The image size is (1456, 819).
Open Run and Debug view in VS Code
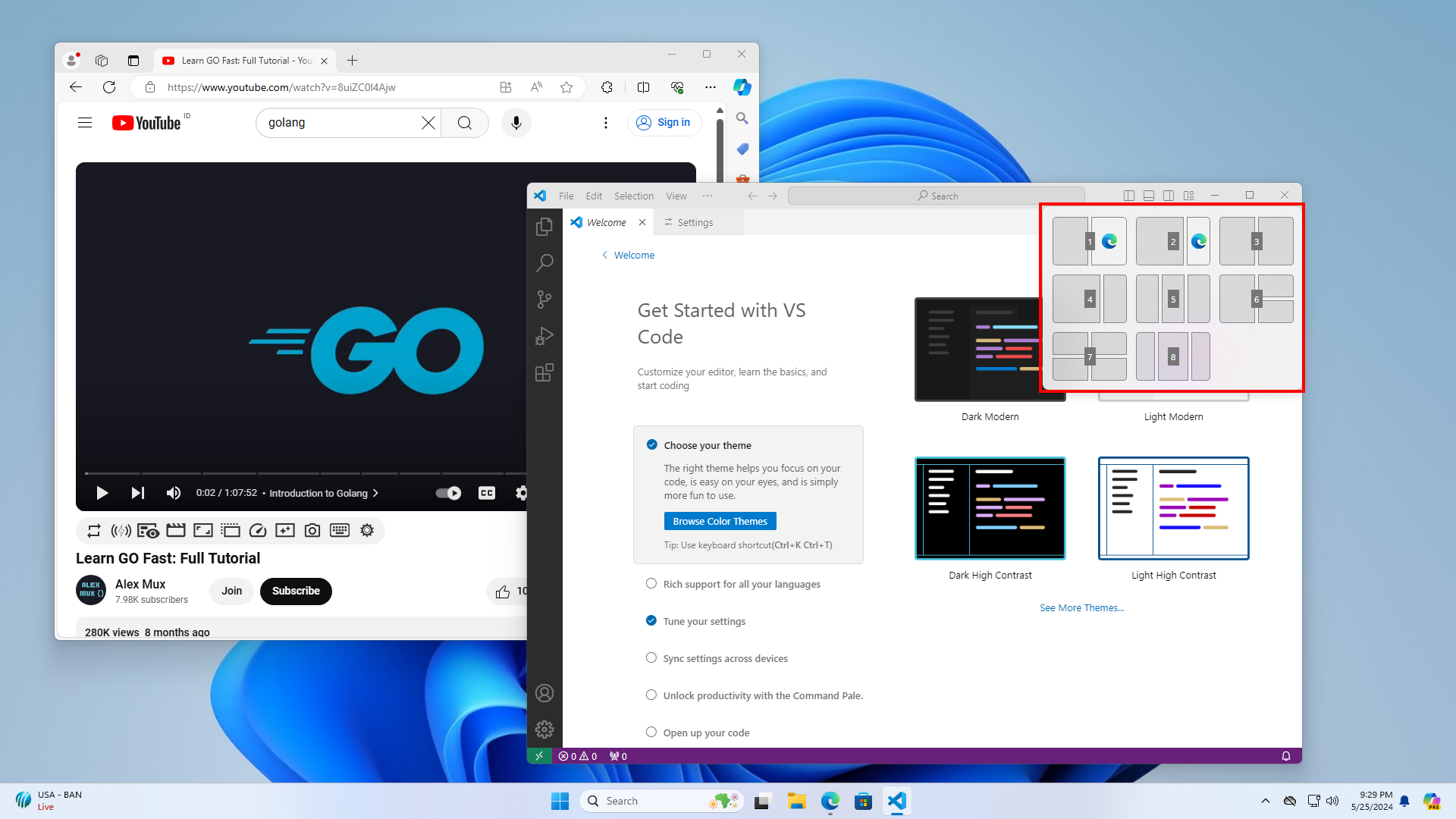[544, 336]
